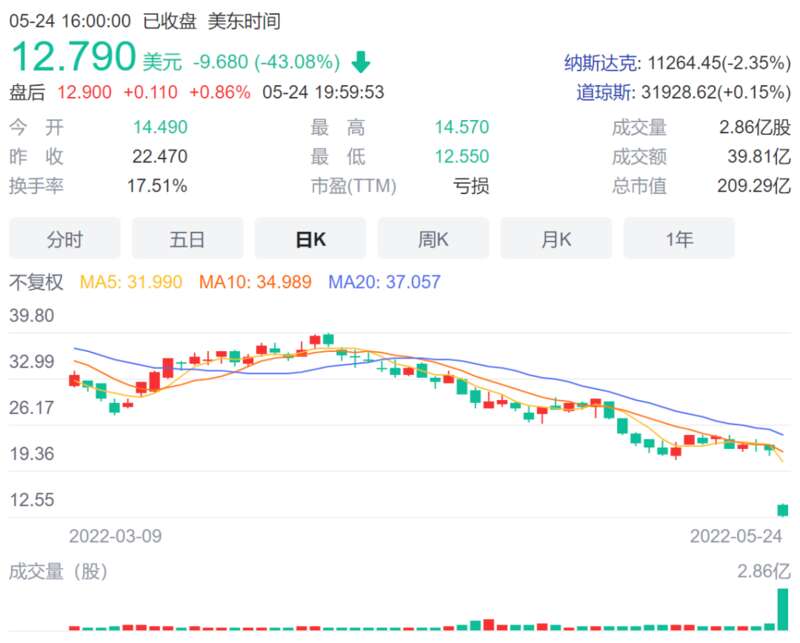Viewport: 800px width, 643px height.
Task: Click the 2.86亿 volume axis label
Action: [764, 572]
